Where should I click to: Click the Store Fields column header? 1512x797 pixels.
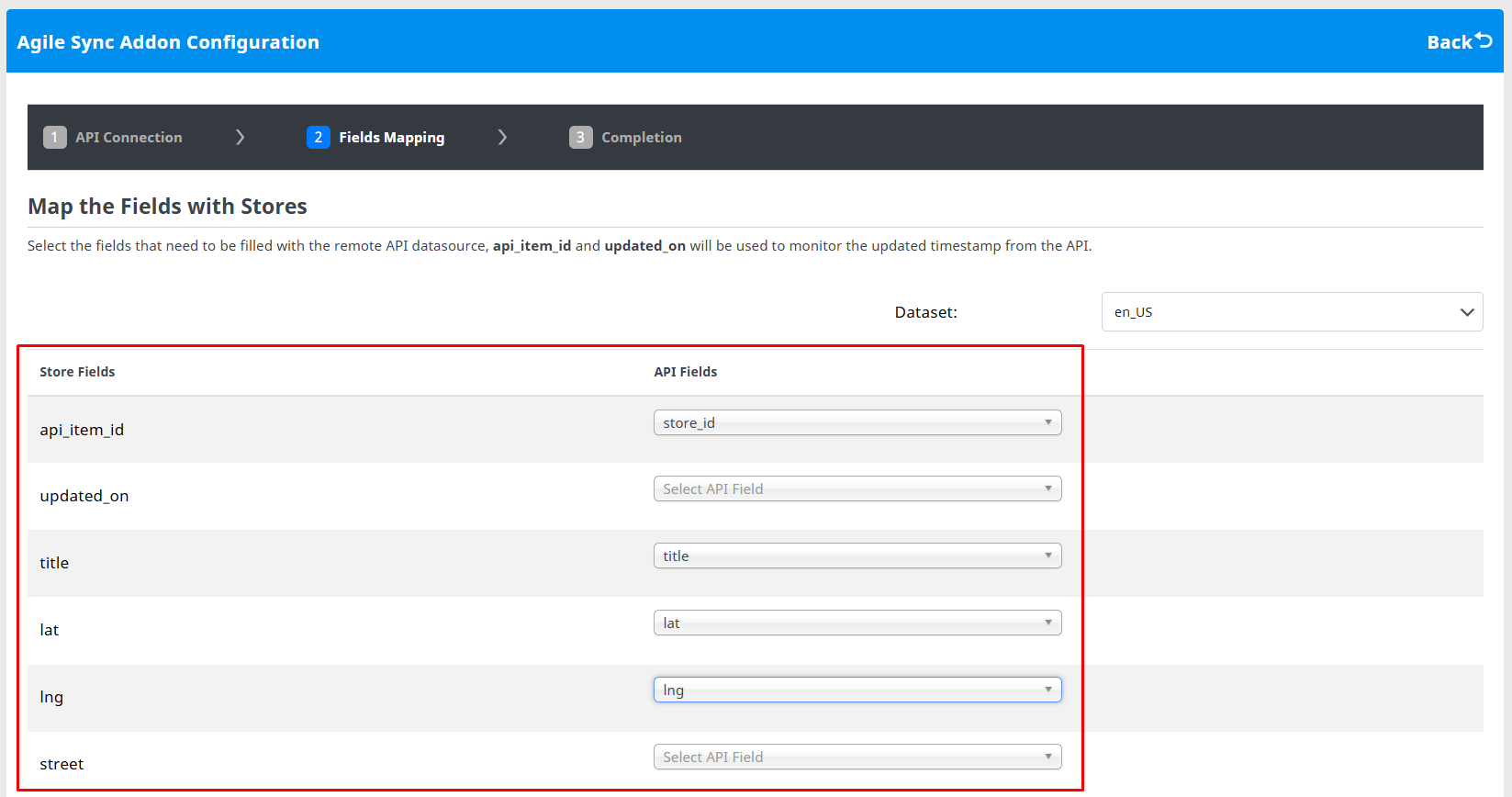77,372
